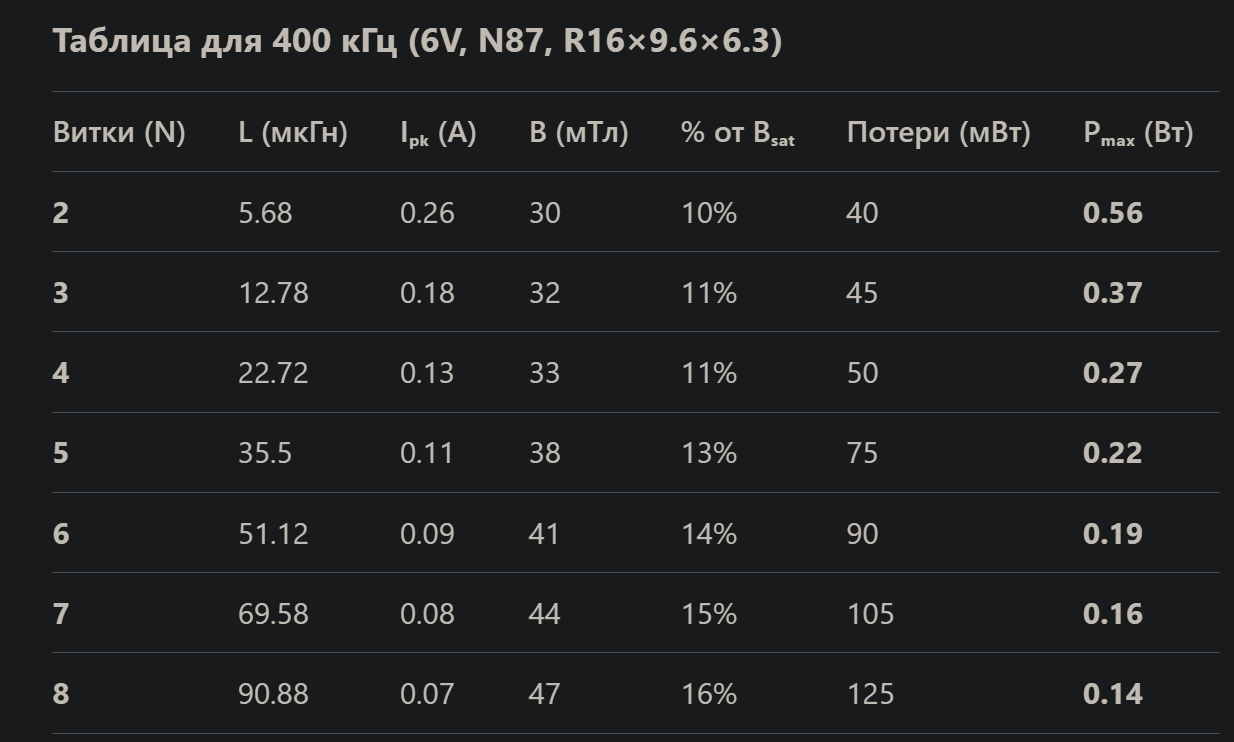Click the Pmax (Вт) column header
Screen dimensions: 1234x742
[x=1138, y=133]
